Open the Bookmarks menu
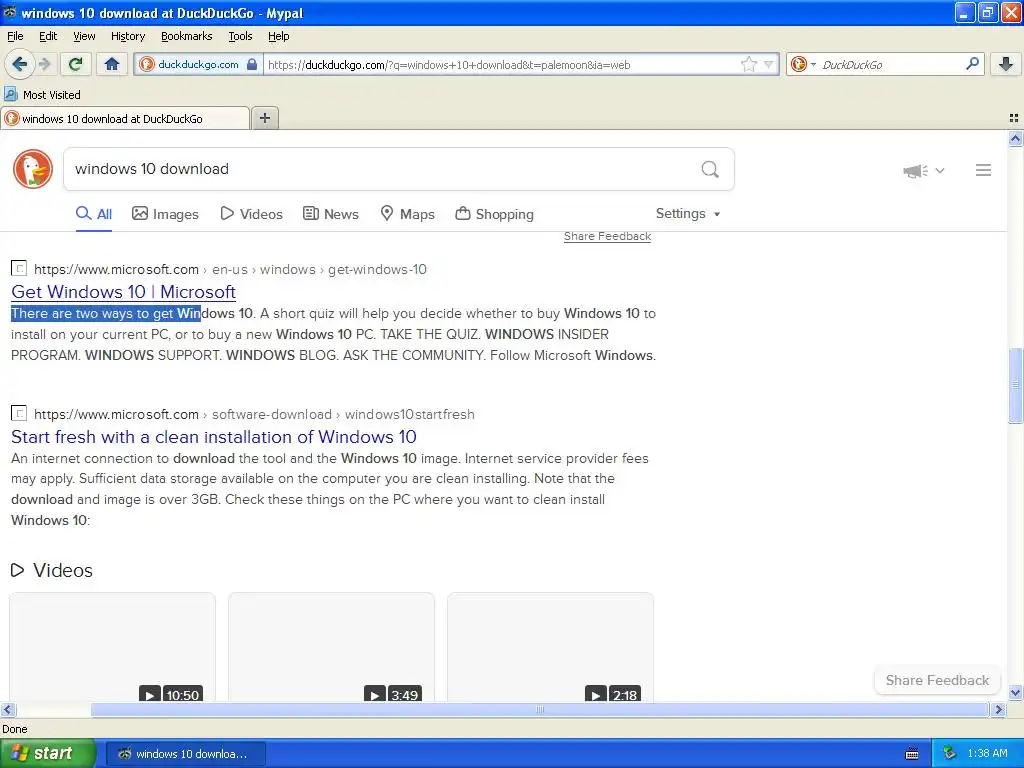This screenshot has height=768, width=1024. [x=186, y=36]
